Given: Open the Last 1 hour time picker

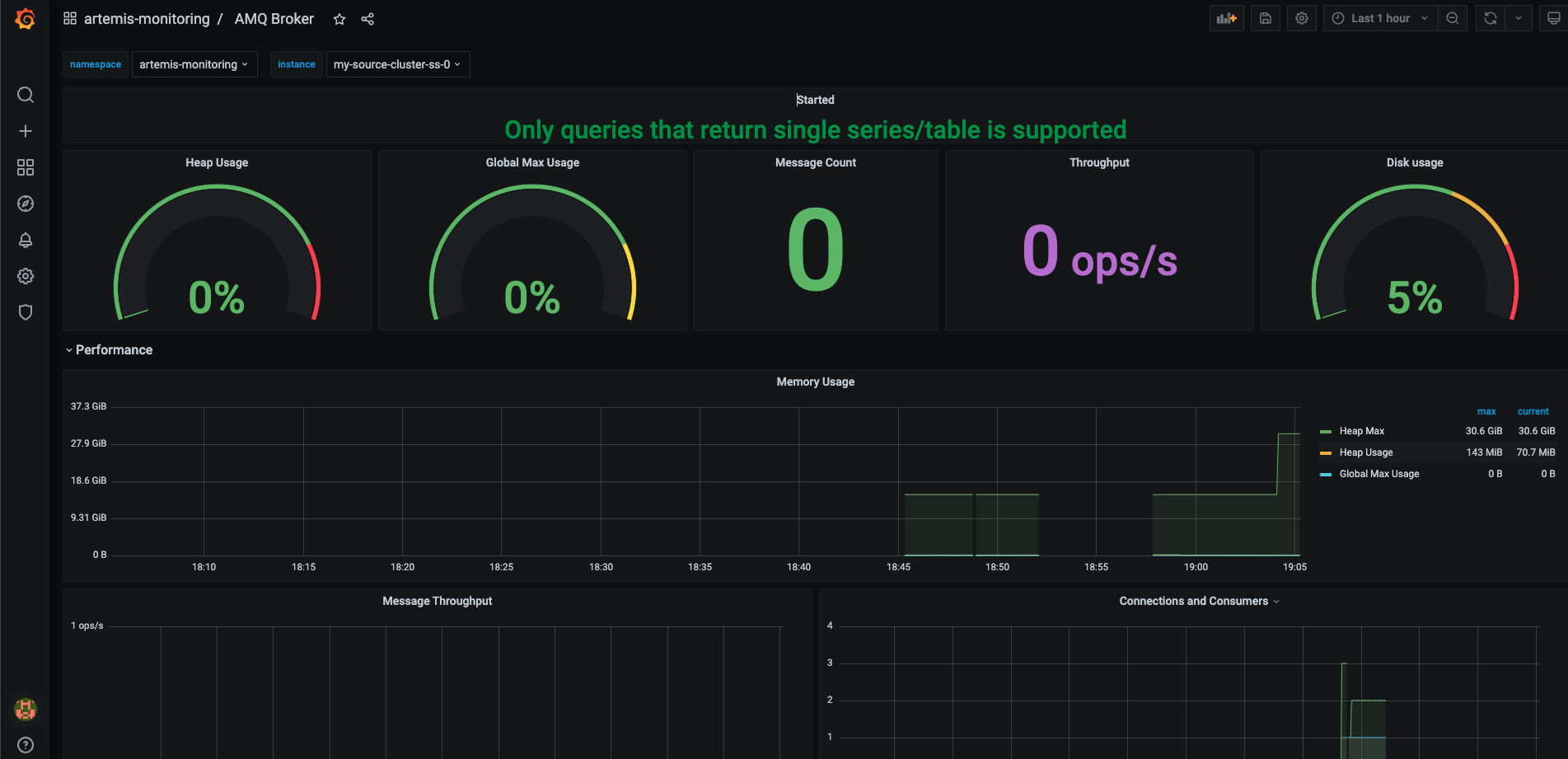Looking at the screenshot, I should 1381,18.
